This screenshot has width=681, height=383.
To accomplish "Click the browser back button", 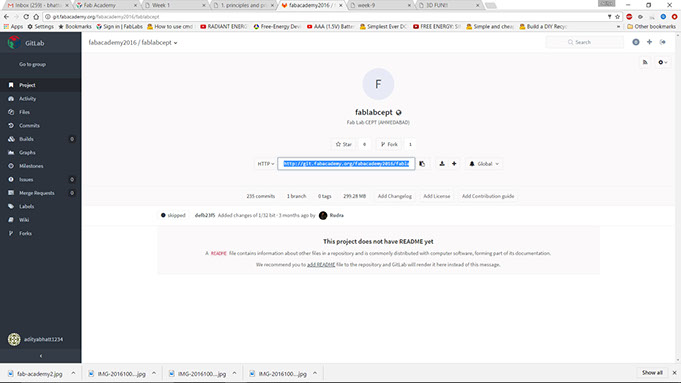I will click(x=7, y=17).
